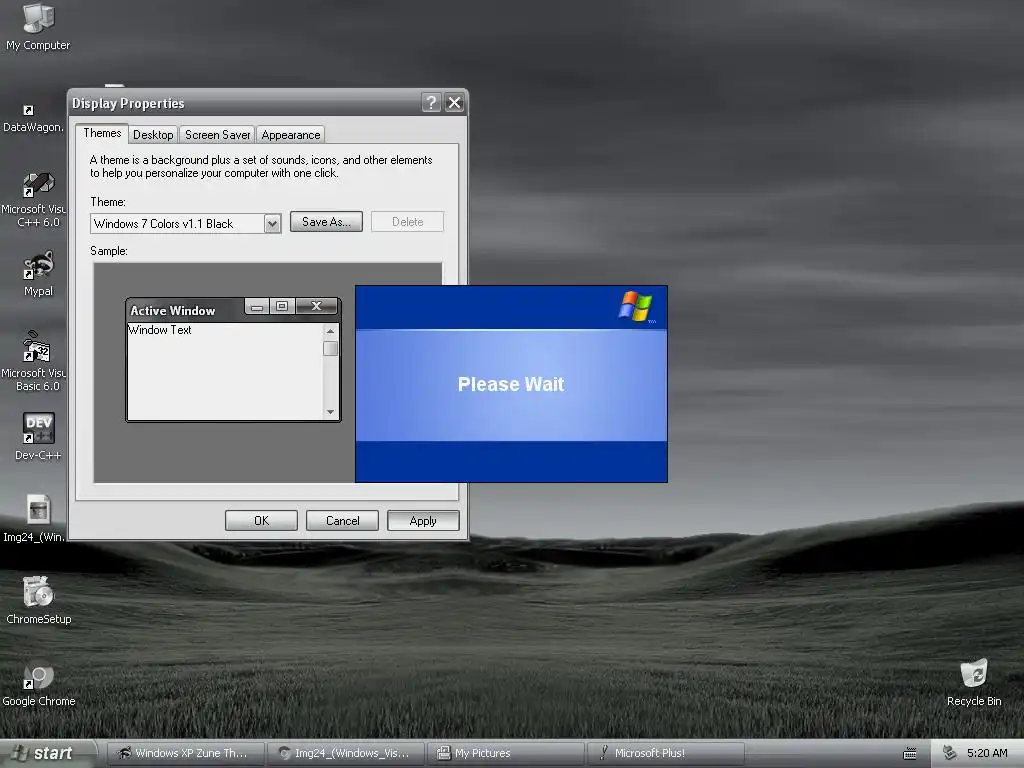
Task: Switch to Img24_(Windows_Vis... taskbar item
Action: [345, 753]
